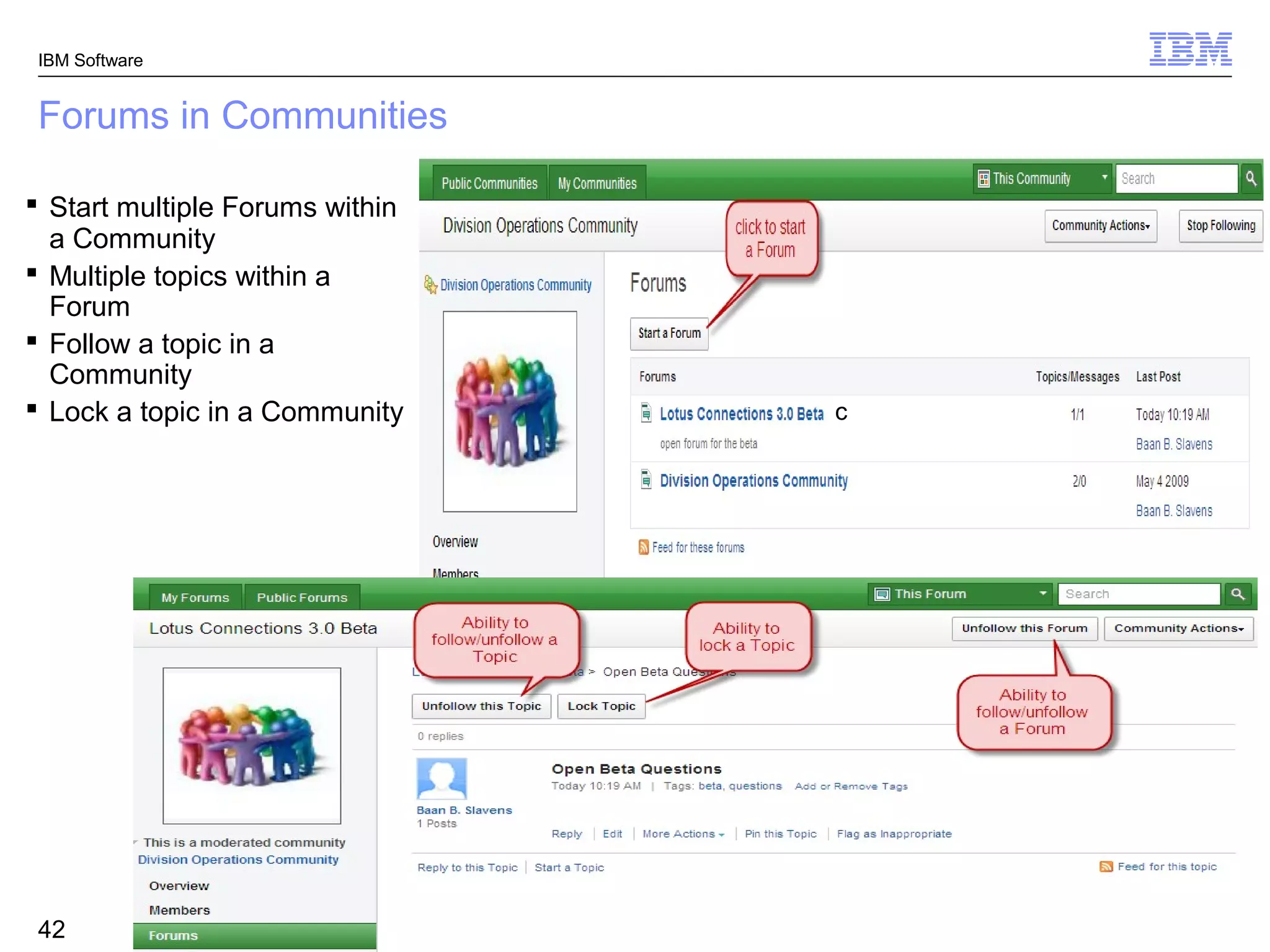
Task: Open the Lotus Connections 3.0 Beta forum link
Action: (742, 414)
